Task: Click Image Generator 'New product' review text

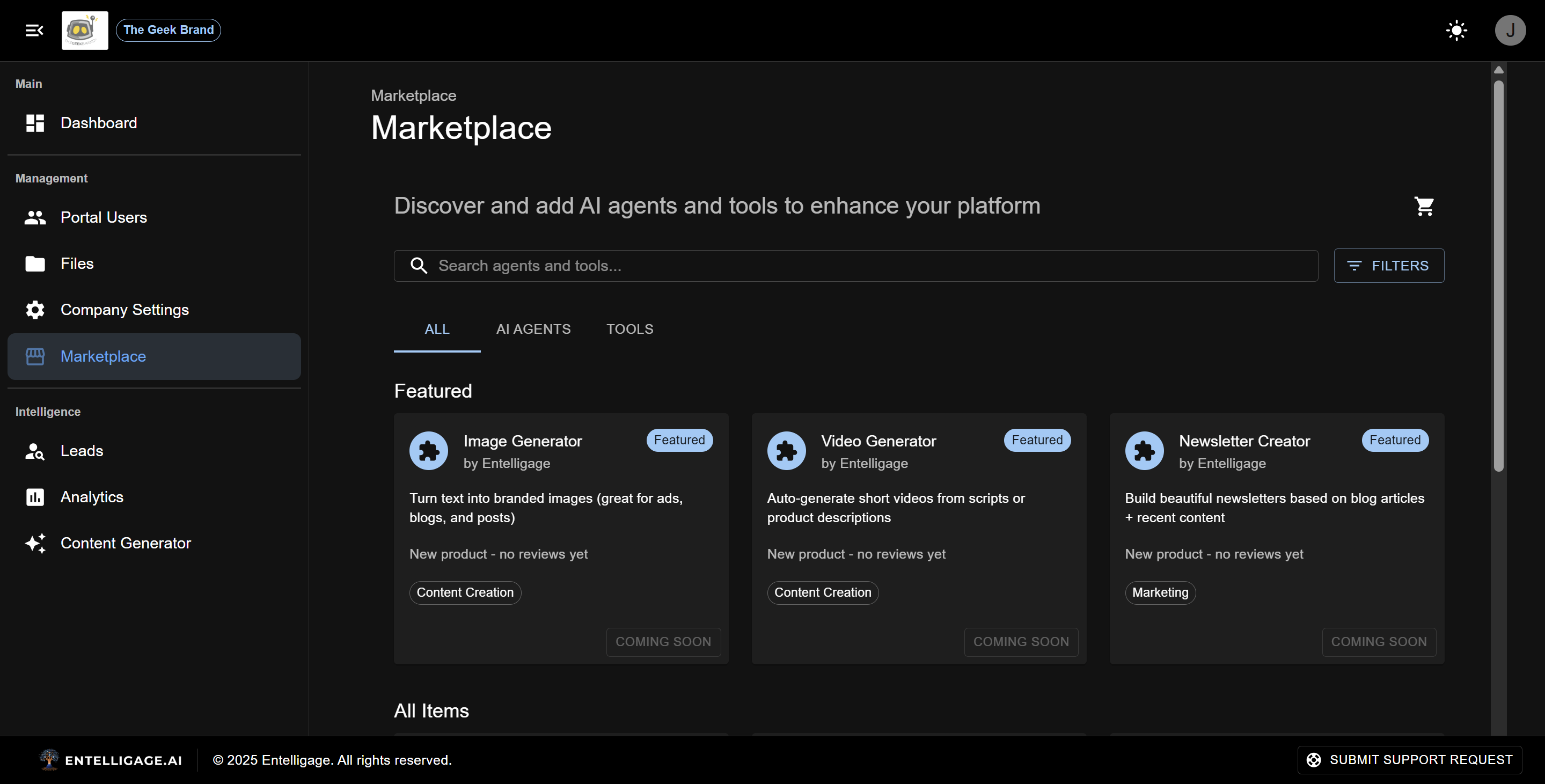Action: [499, 554]
